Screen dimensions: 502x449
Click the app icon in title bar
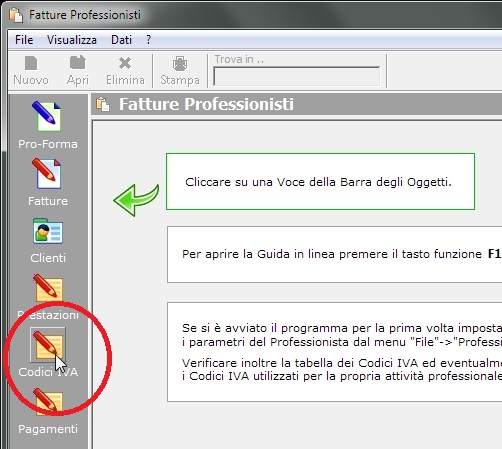[x=16, y=15]
